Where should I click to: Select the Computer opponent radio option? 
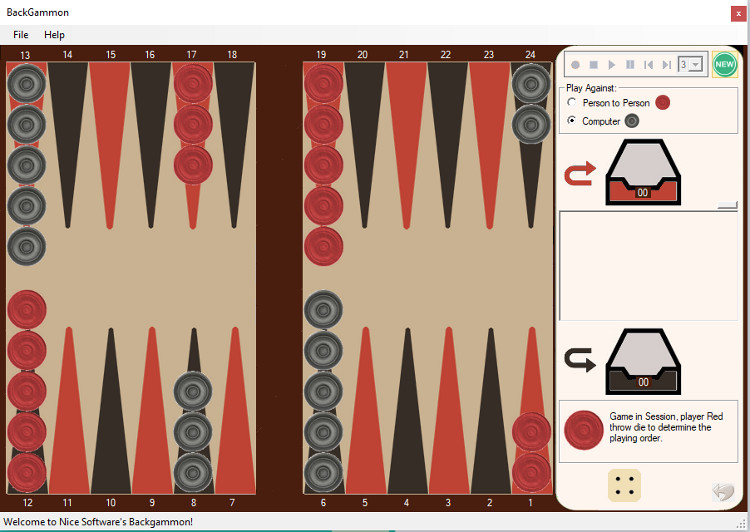coord(572,121)
